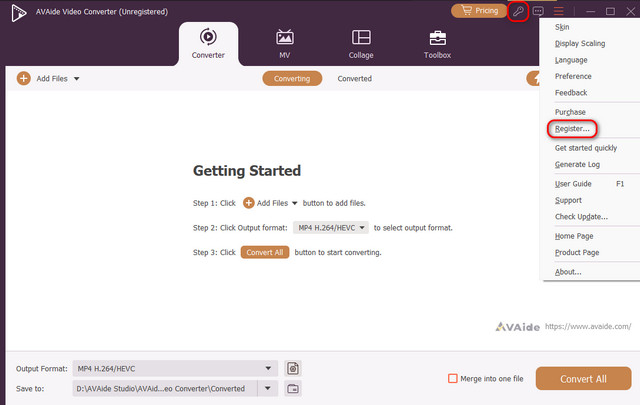Open the save folder browse icon
The width and height of the screenshot is (640, 405).
click(292, 388)
